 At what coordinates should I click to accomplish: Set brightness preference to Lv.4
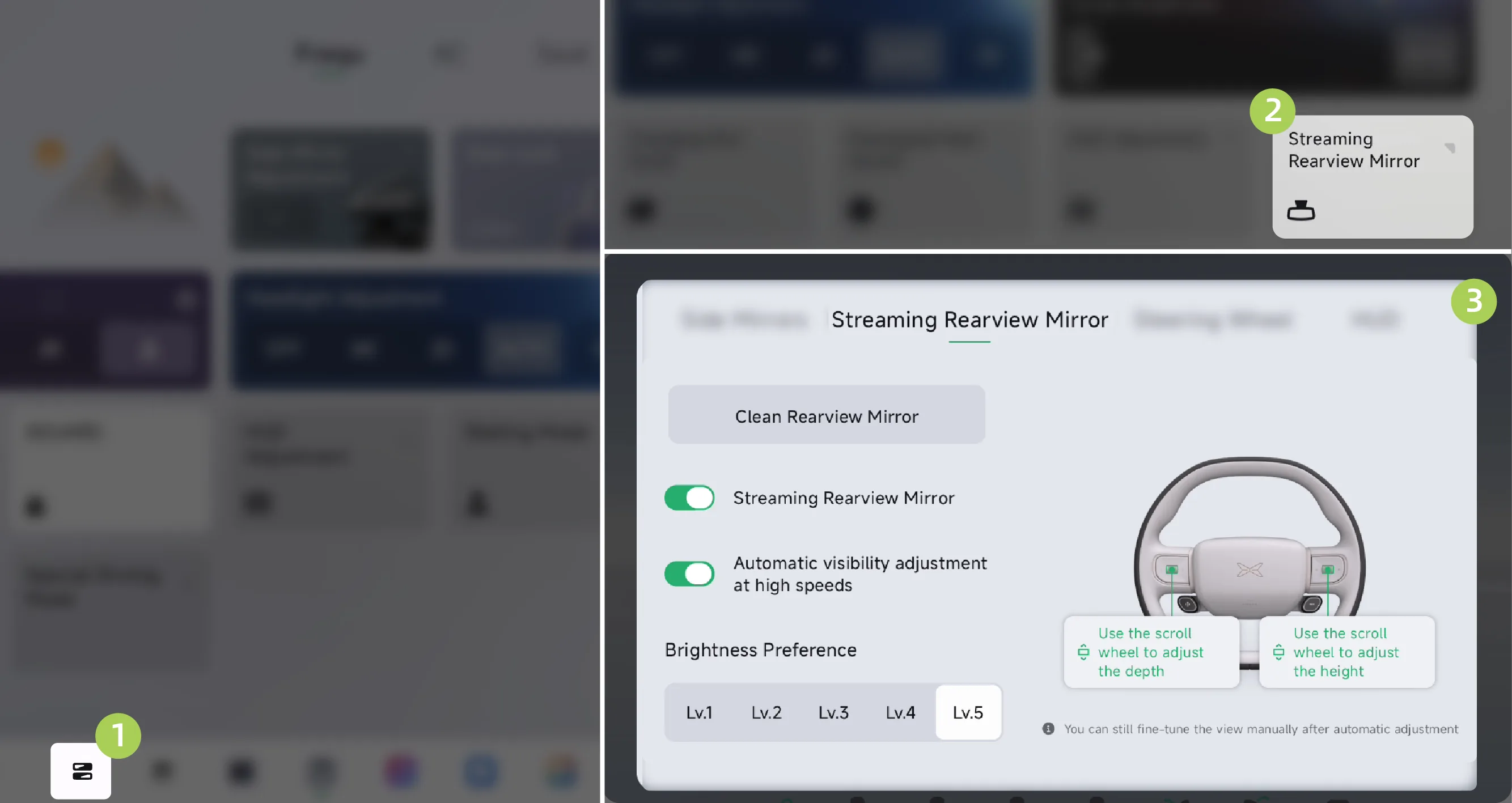(x=900, y=712)
